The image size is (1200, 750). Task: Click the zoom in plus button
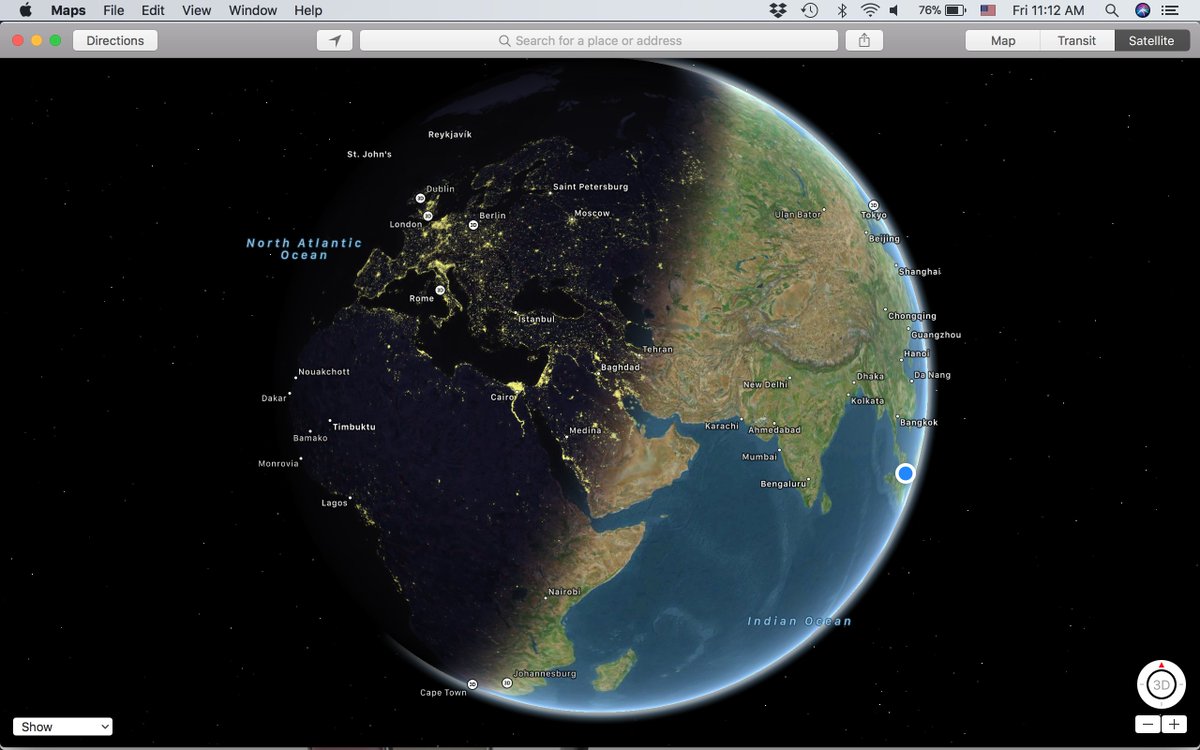coord(1176,722)
